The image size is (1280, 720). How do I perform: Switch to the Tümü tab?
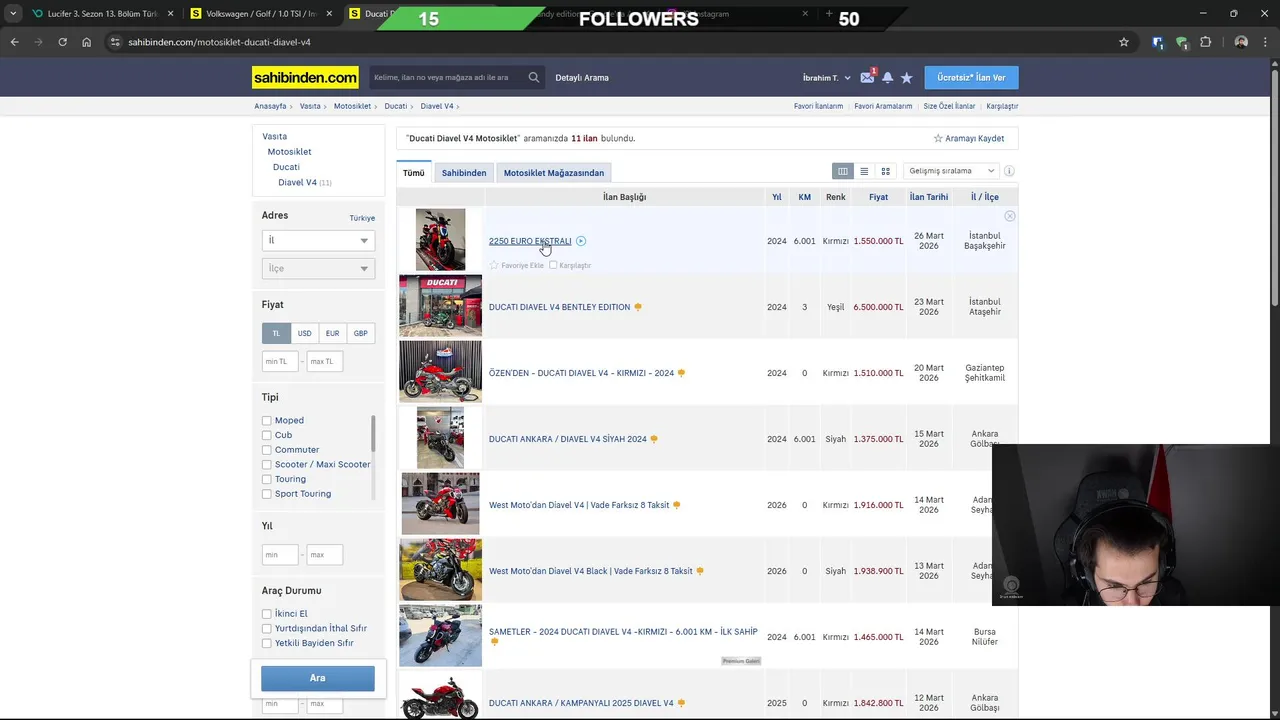[414, 172]
